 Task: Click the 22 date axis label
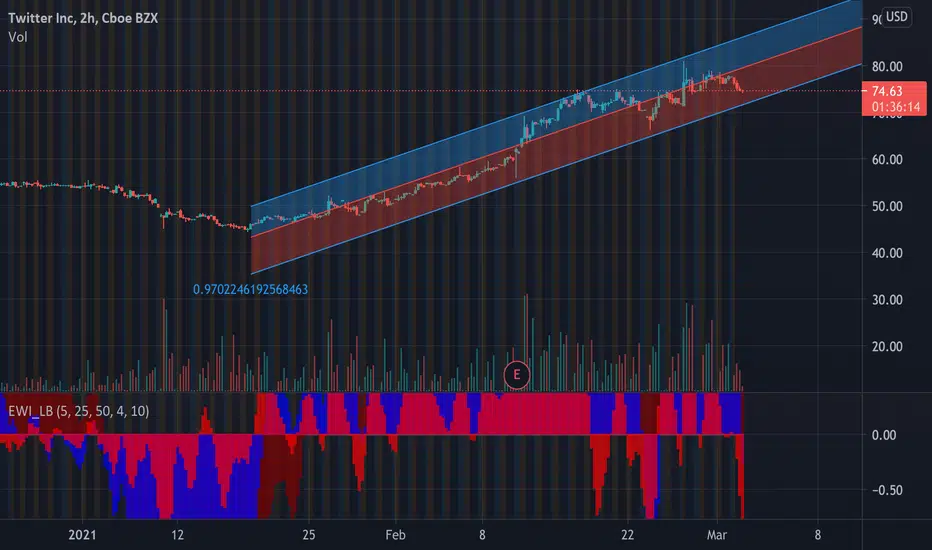(x=628, y=535)
